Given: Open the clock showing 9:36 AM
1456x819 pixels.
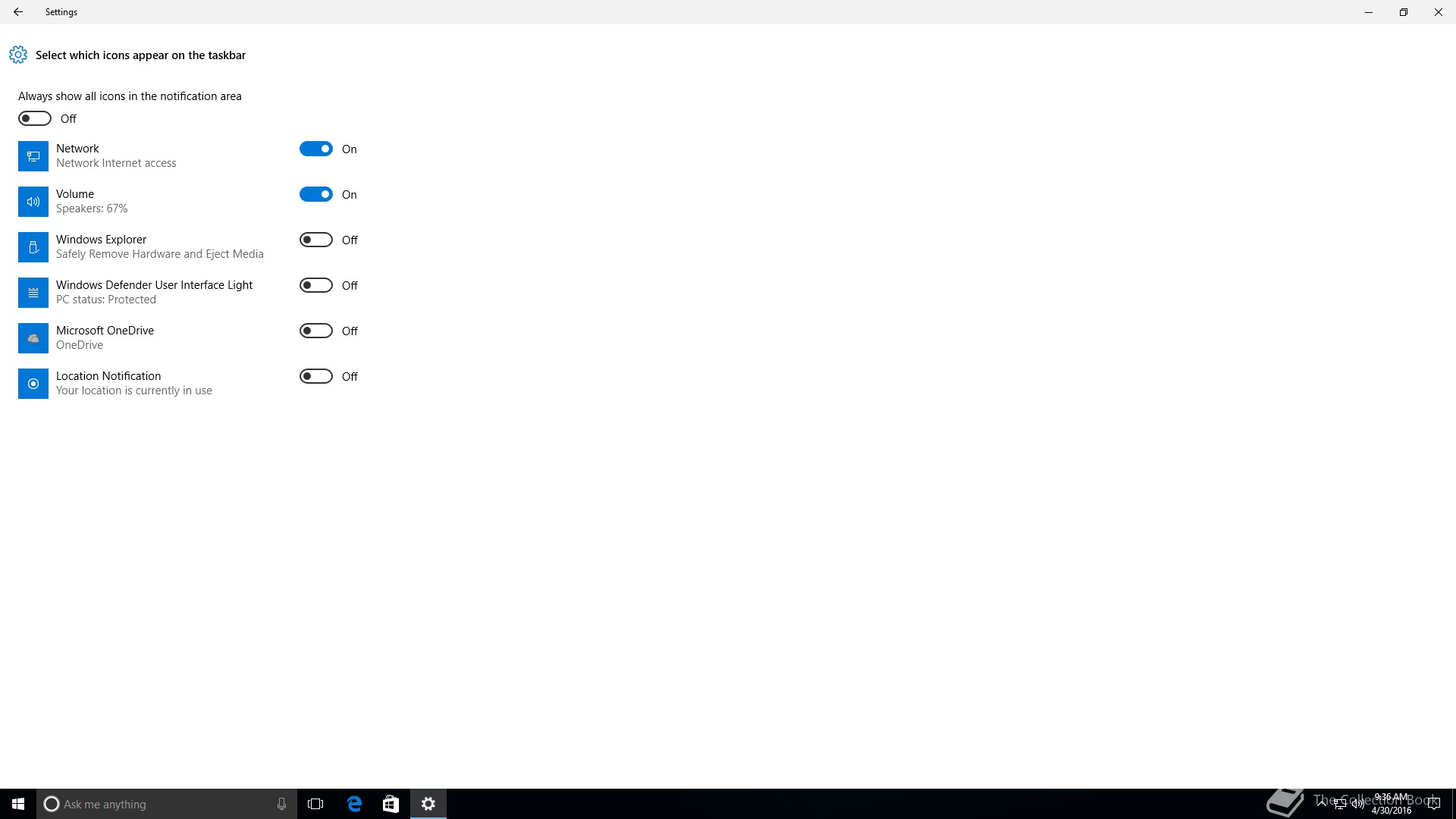Looking at the screenshot, I should click(x=1392, y=804).
